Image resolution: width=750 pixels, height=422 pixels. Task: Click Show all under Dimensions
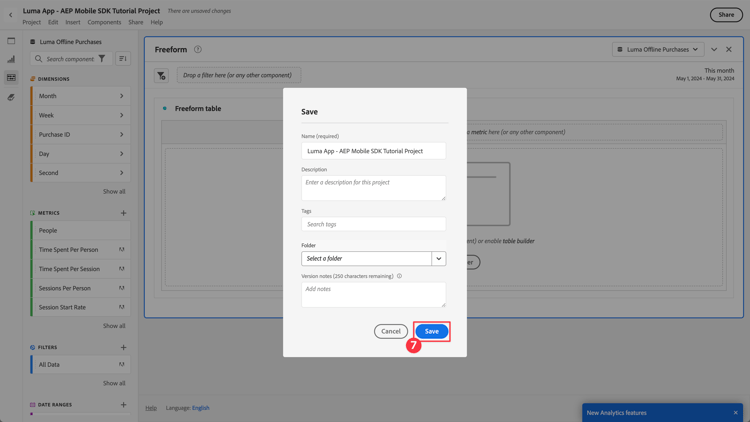click(114, 191)
